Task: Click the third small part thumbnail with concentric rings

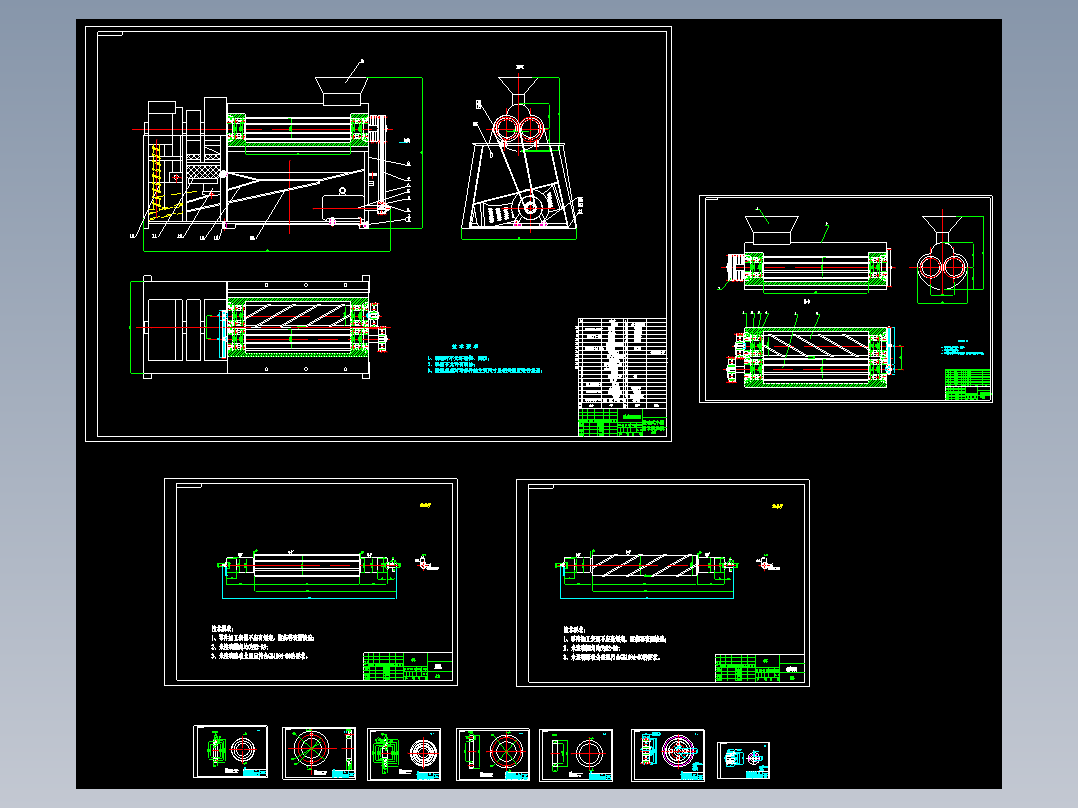Action: [404, 754]
